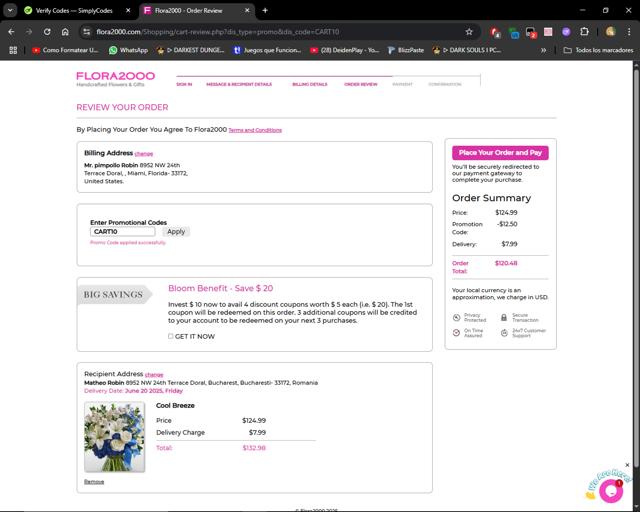The image size is (640, 512).
Task: Click the Secure Transaction lock icon
Action: click(x=504, y=318)
